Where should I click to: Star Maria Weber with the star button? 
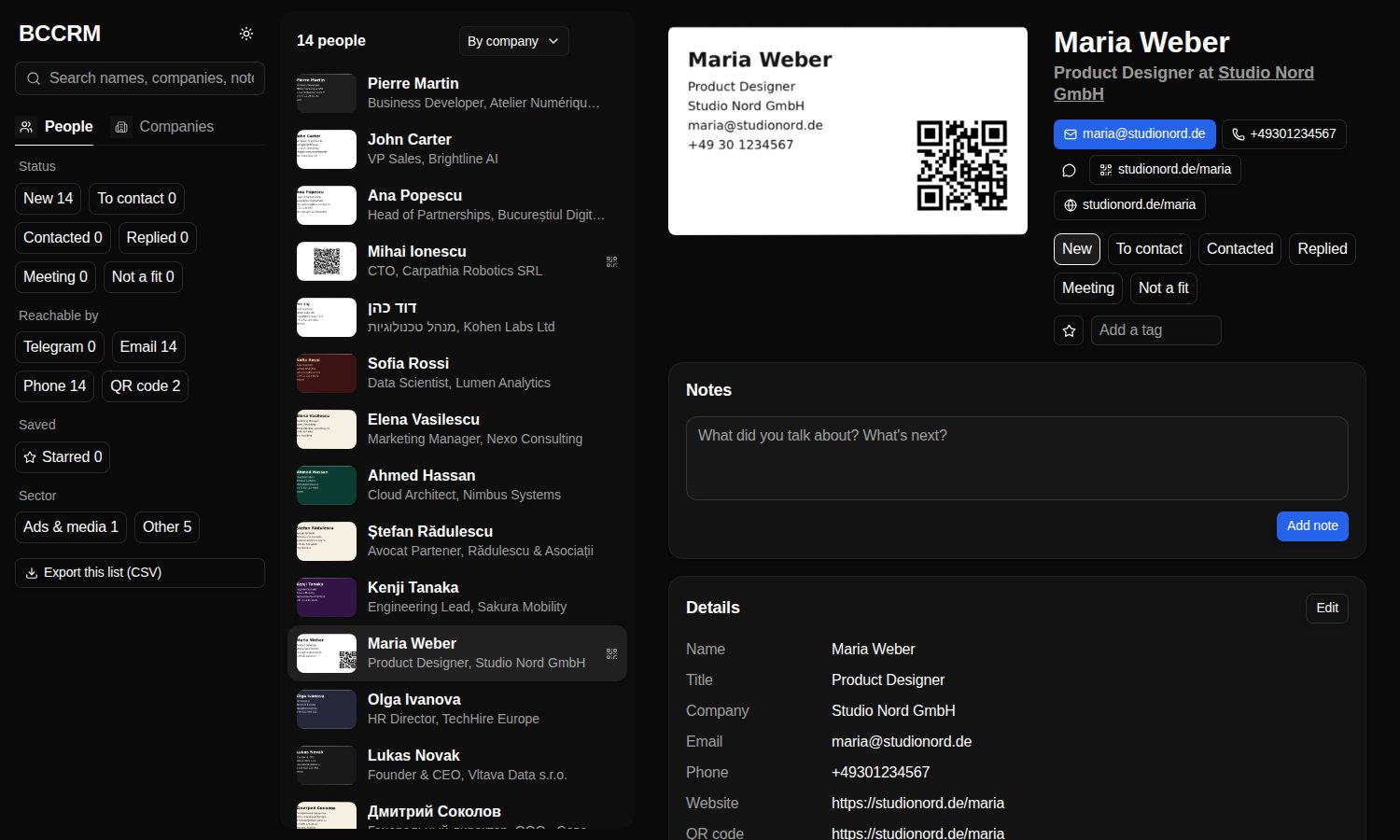pyautogui.click(x=1069, y=330)
